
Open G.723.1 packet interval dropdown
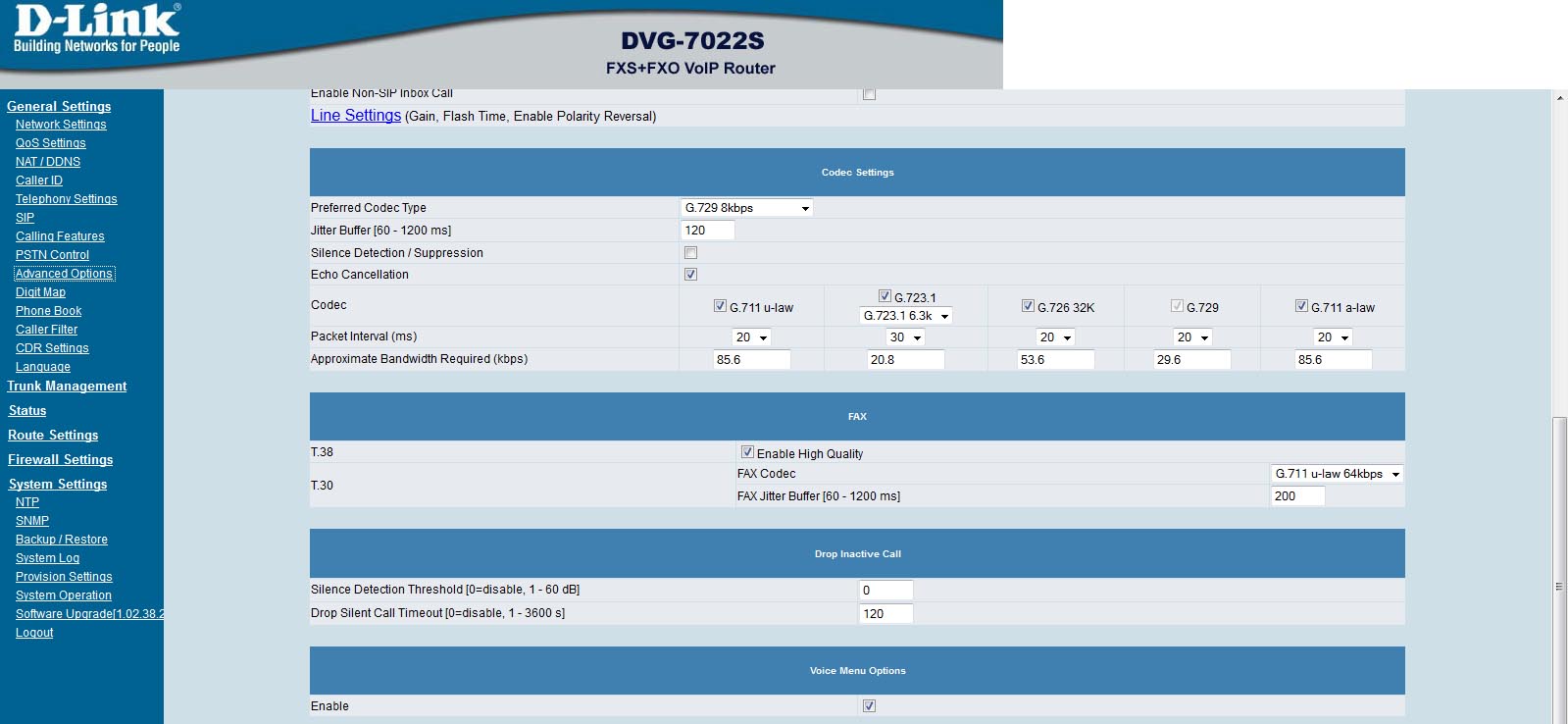point(906,337)
